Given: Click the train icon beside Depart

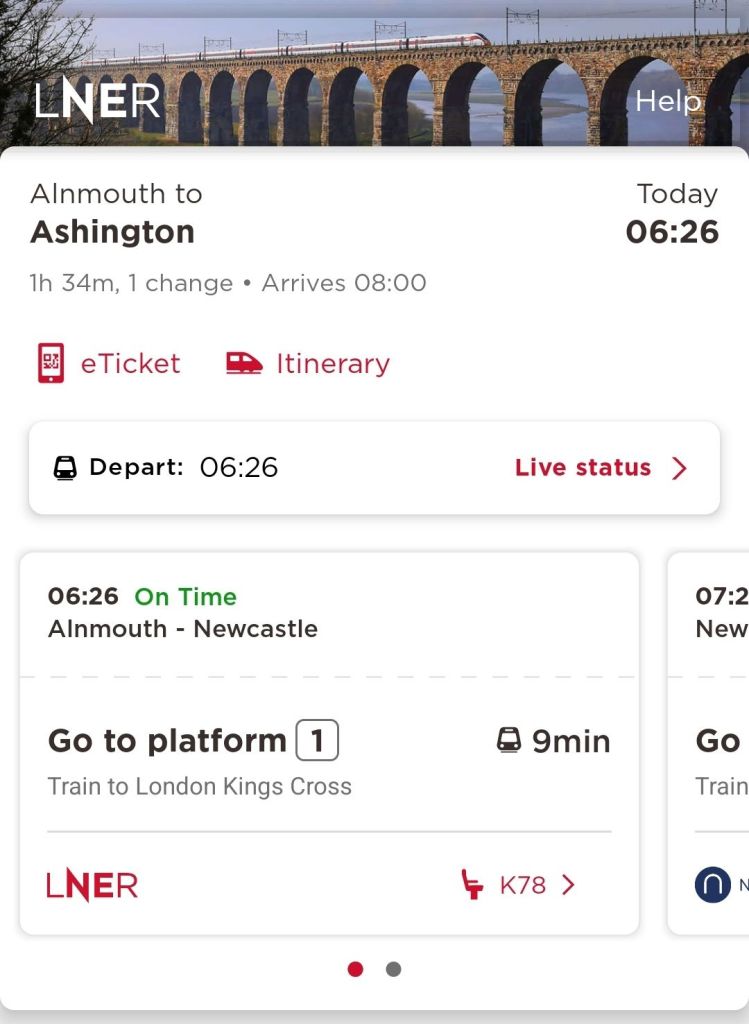Looking at the screenshot, I should pos(65,468).
